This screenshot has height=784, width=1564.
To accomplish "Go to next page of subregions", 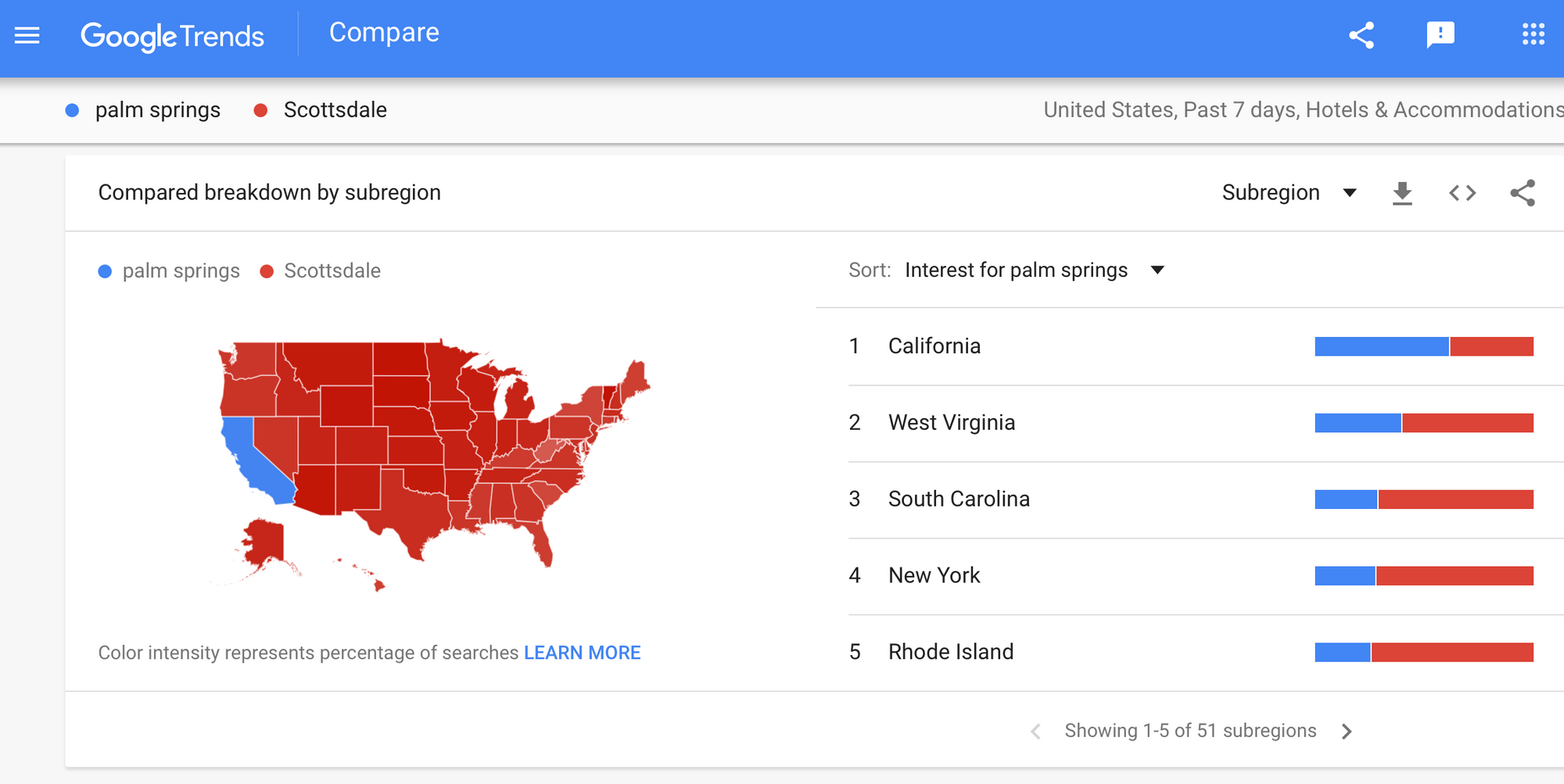I will [x=1346, y=732].
